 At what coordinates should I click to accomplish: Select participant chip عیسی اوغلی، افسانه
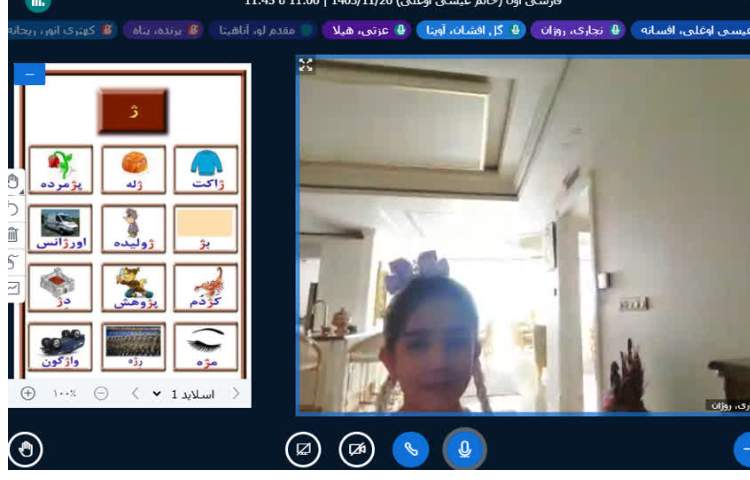point(691,30)
